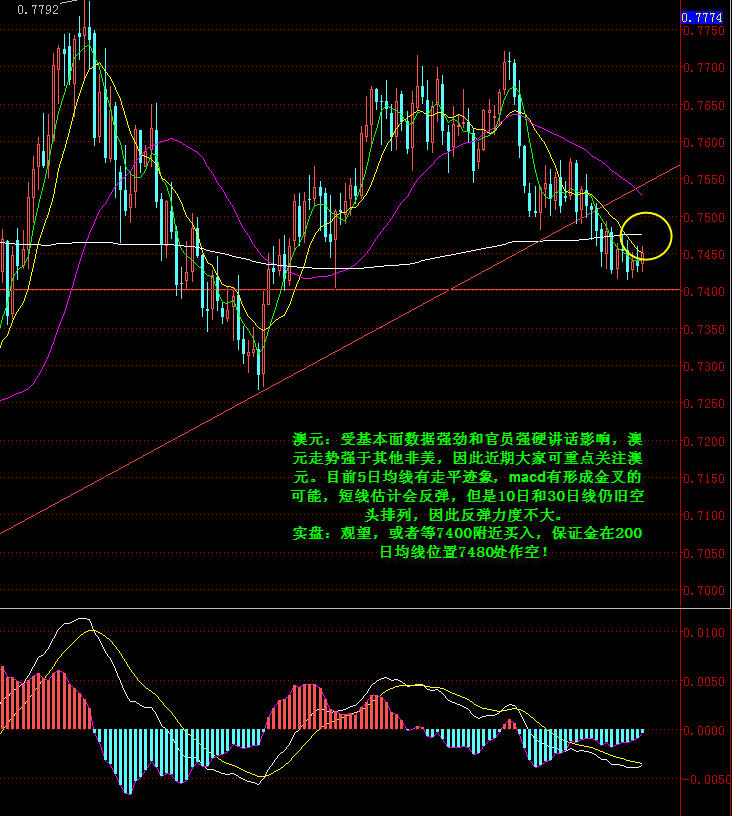This screenshot has height=816, width=732.
Task: Select the 0.7350 price axis label
Action: click(704, 329)
